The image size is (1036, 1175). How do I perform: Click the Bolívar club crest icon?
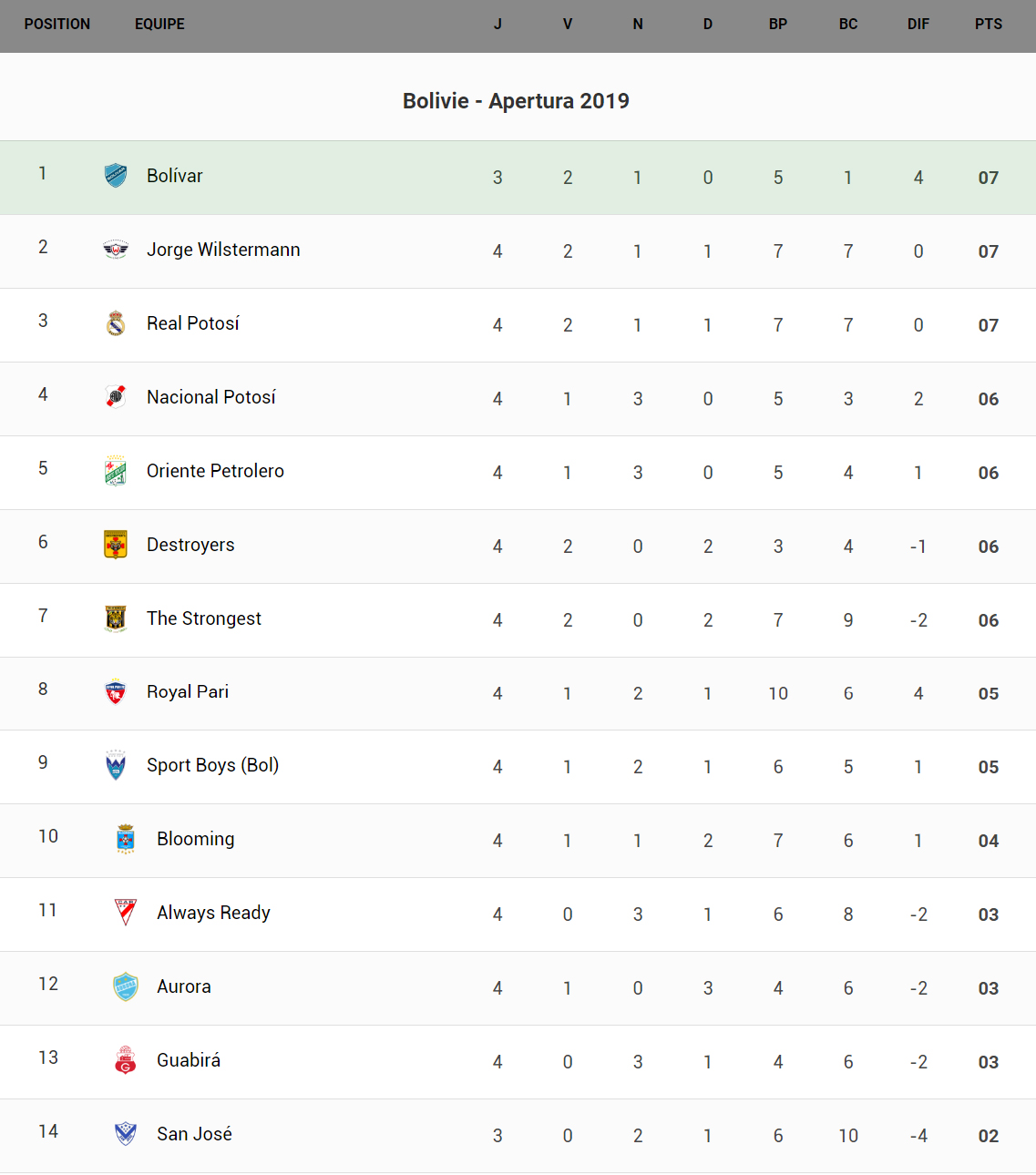pyautogui.click(x=116, y=176)
